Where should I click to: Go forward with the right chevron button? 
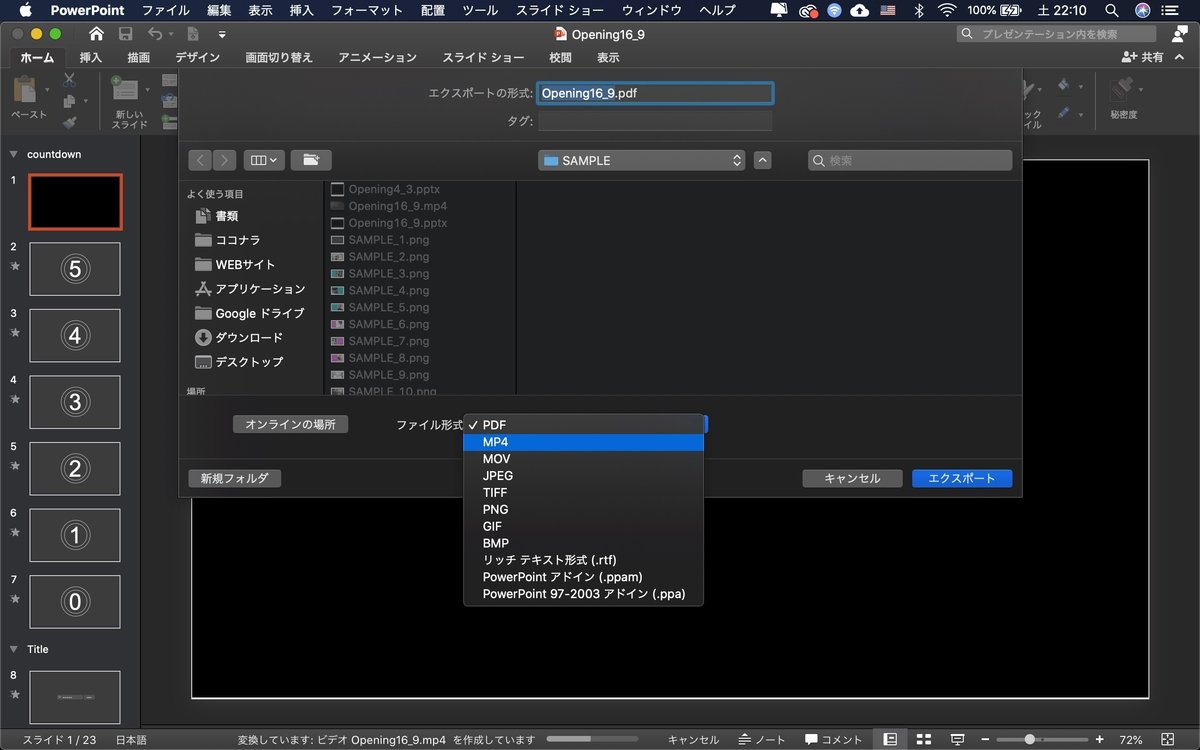[224, 160]
